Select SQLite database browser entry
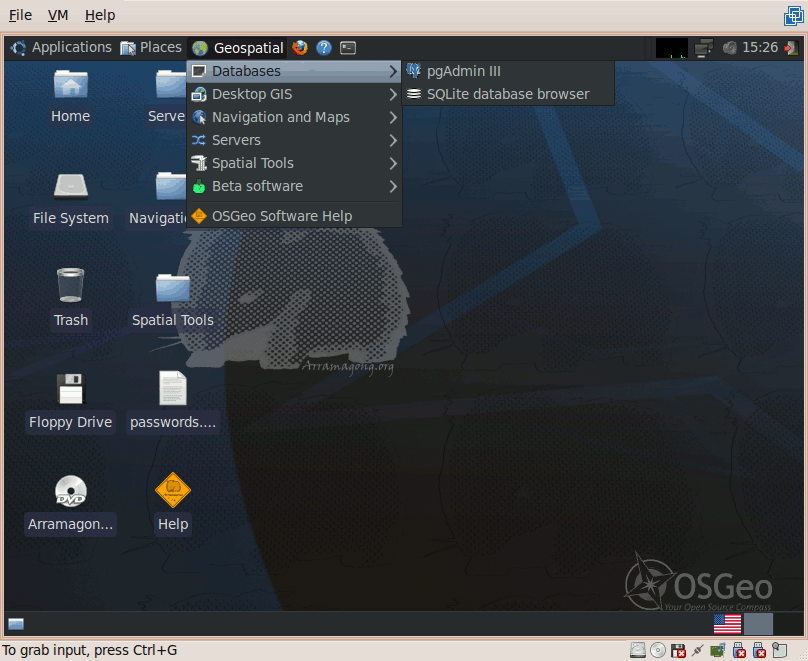This screenshot has width=808, height=661. click(508, 94)
